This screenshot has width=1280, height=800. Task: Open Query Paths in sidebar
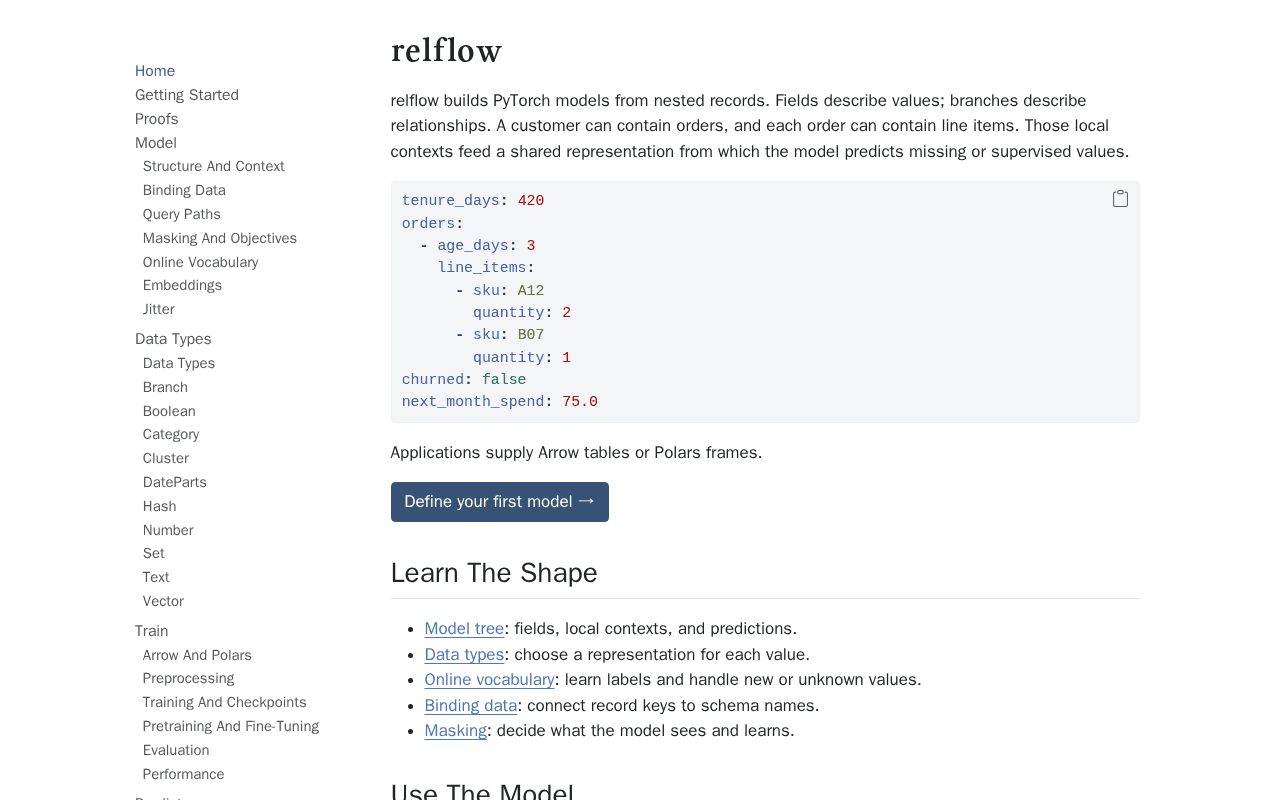(x=182, y=214)
